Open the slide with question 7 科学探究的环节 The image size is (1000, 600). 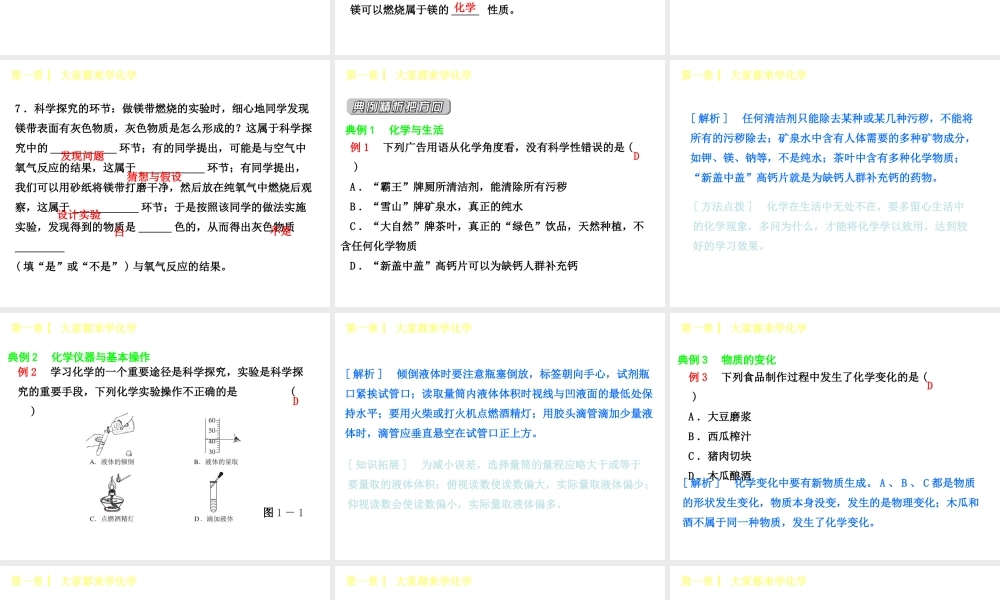[x=165, y=184]
